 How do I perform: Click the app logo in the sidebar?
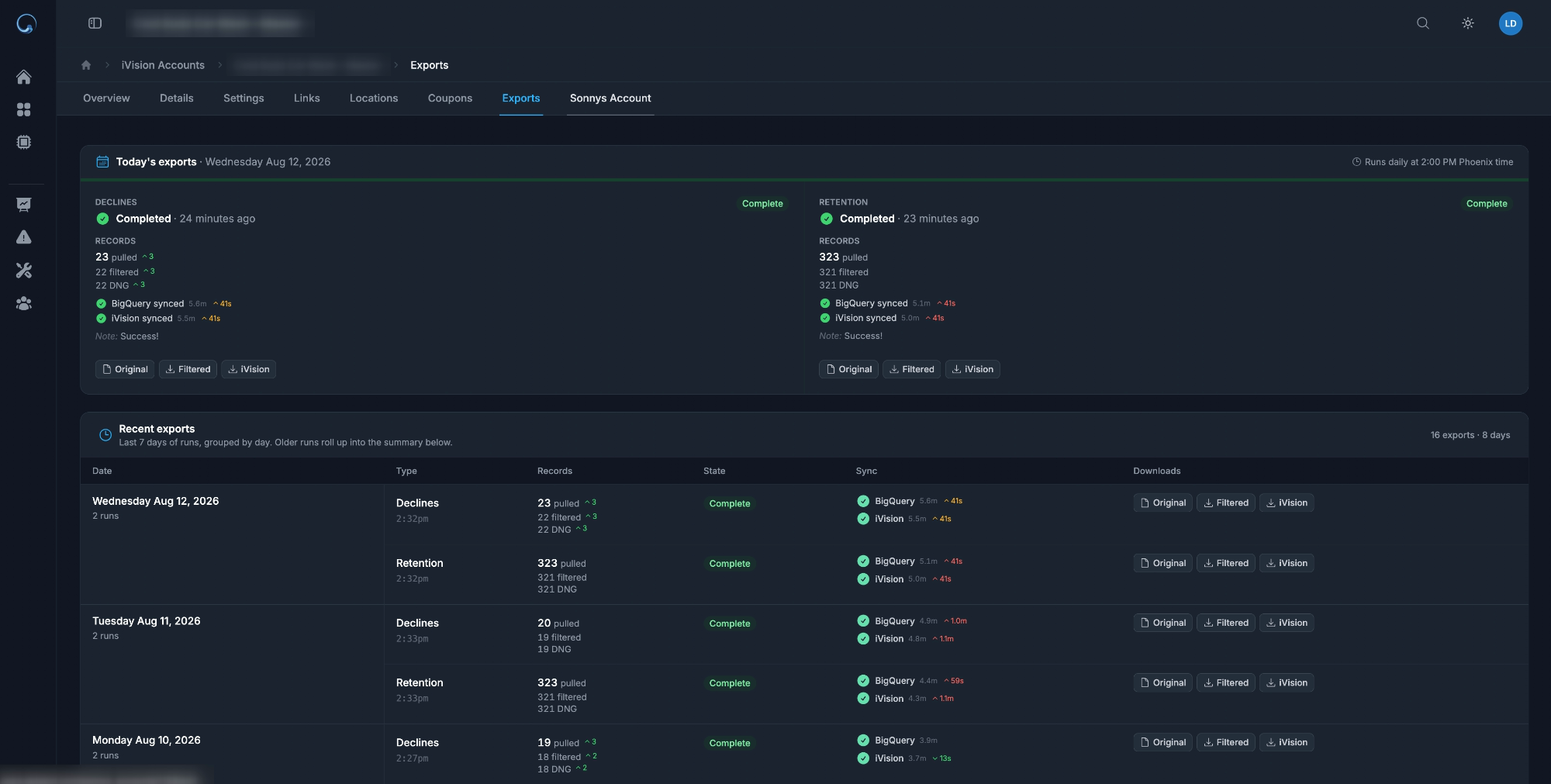tap(26, 24)
